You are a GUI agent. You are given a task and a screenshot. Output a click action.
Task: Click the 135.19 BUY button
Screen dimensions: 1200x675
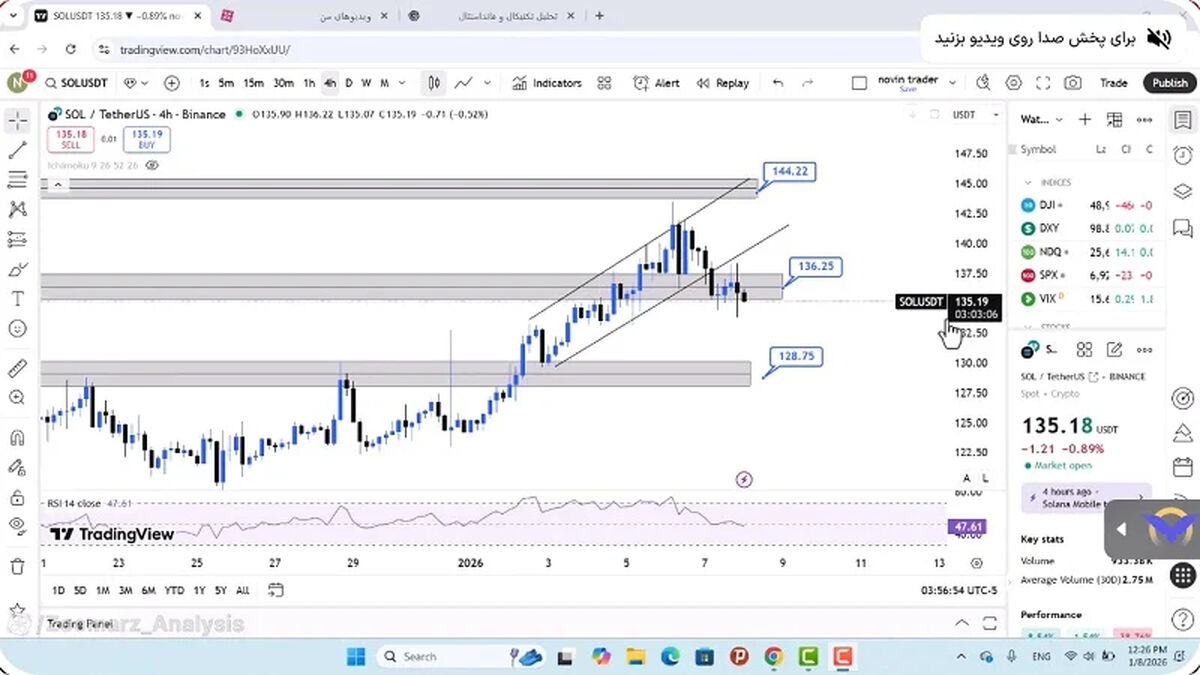(147, 139)
